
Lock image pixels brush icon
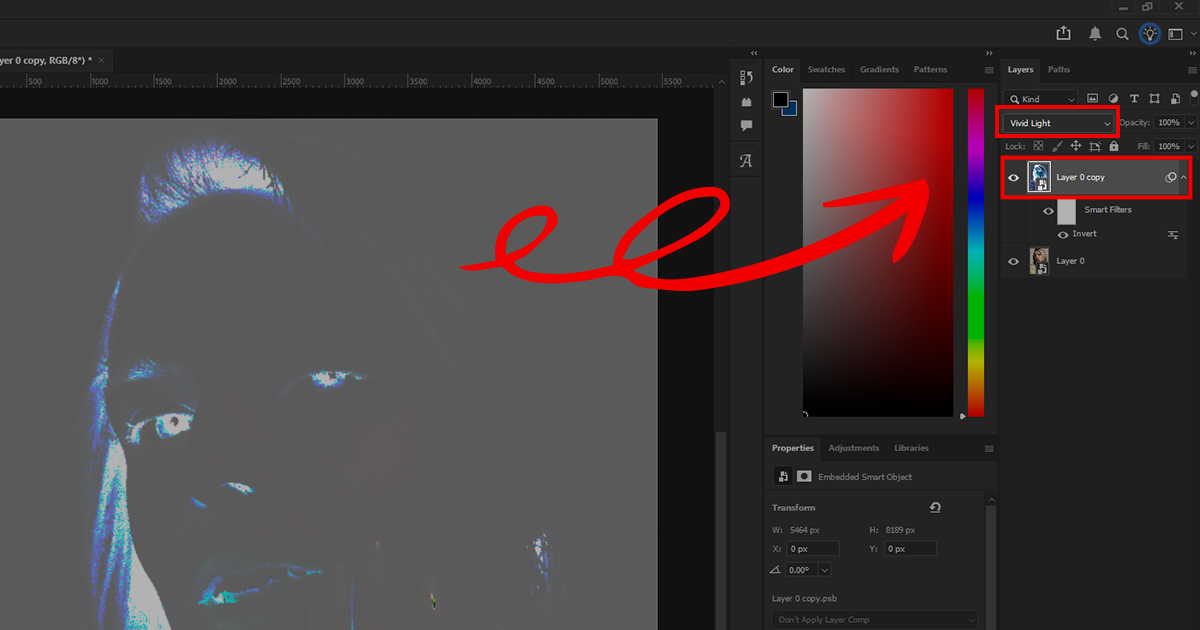point(1057,146)
